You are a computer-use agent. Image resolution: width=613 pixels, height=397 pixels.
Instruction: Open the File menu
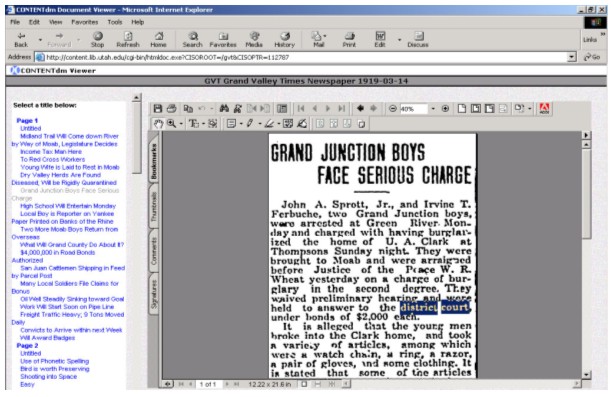click(15, 22)
